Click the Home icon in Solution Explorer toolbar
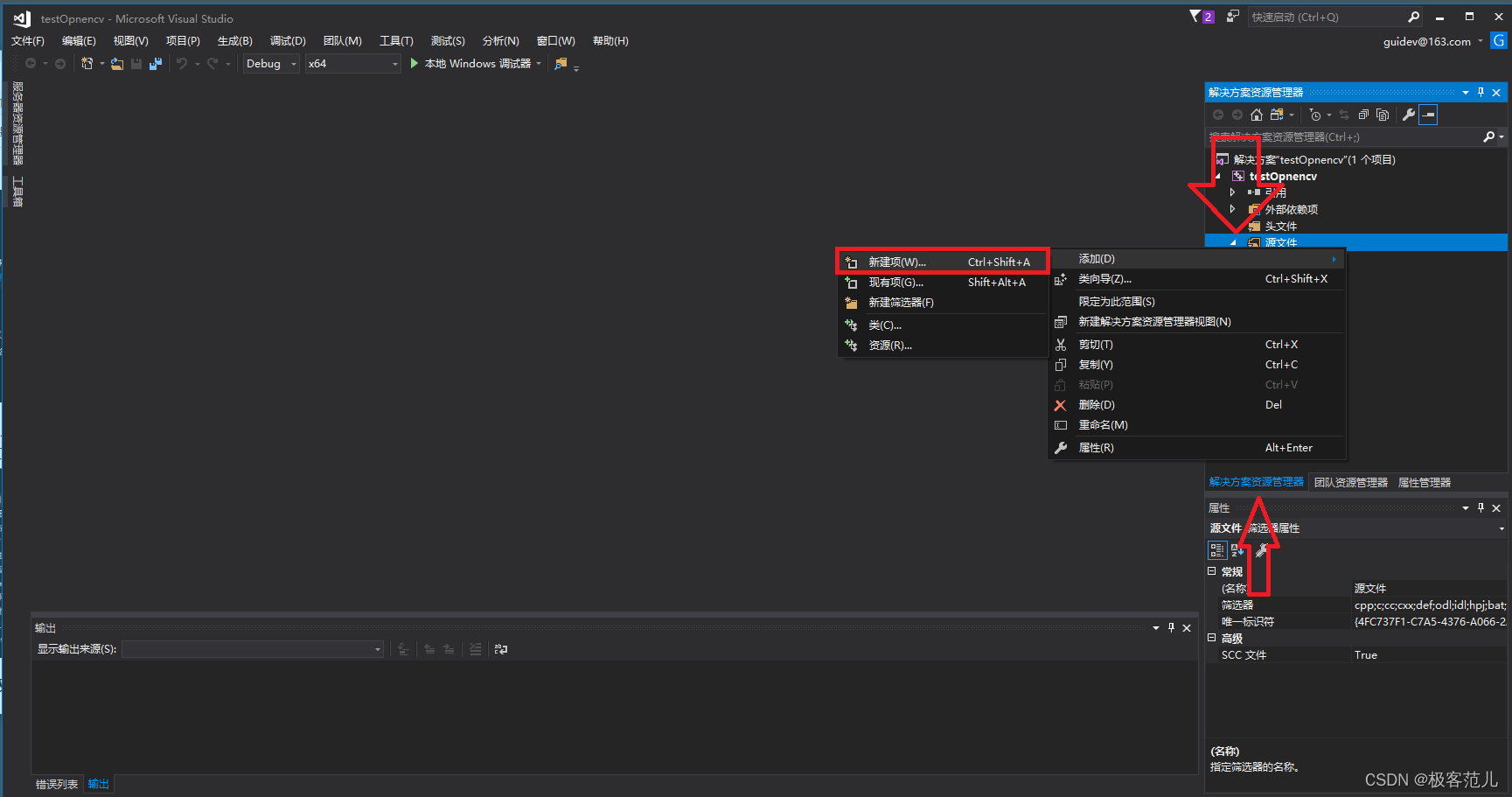 (x=1257, y=115)
